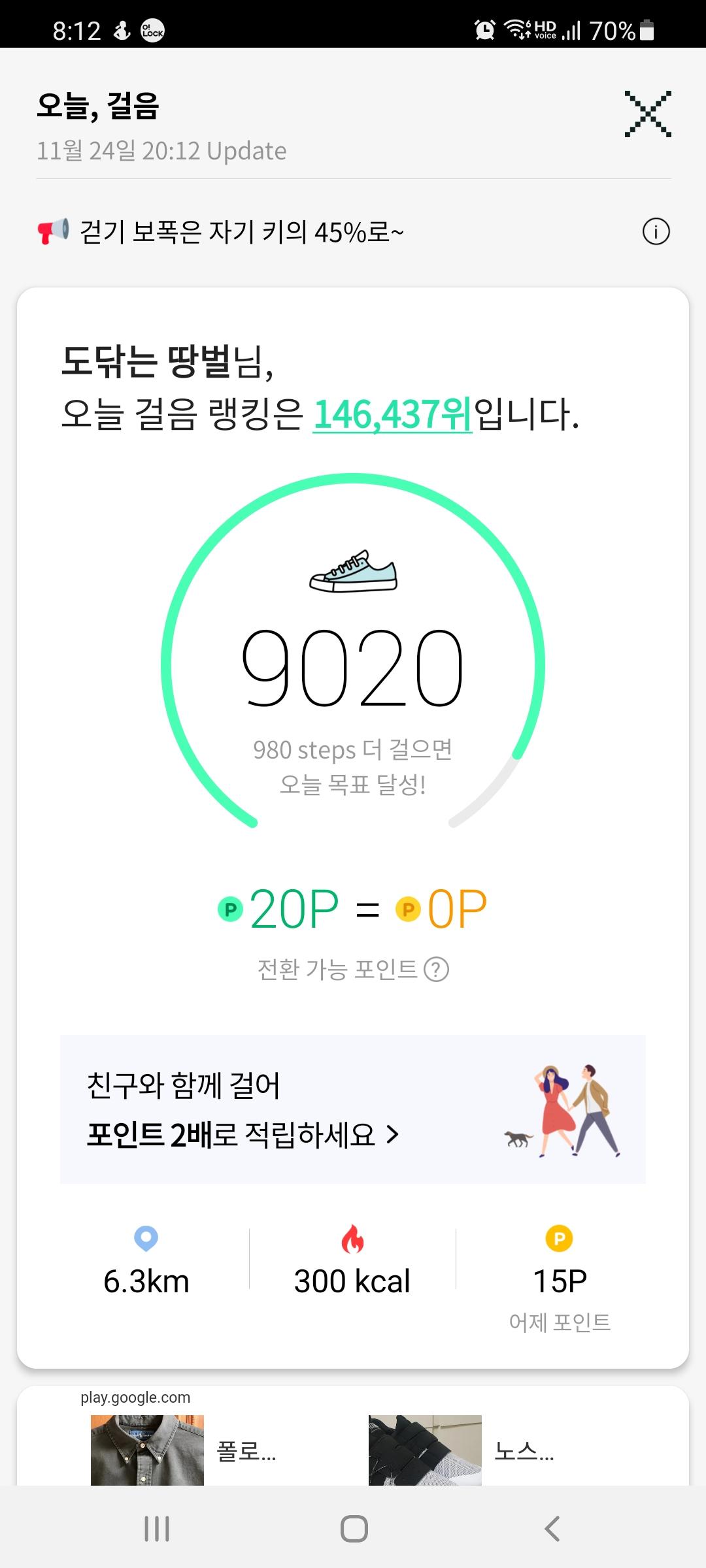Tap the green P coin icon

230,909
